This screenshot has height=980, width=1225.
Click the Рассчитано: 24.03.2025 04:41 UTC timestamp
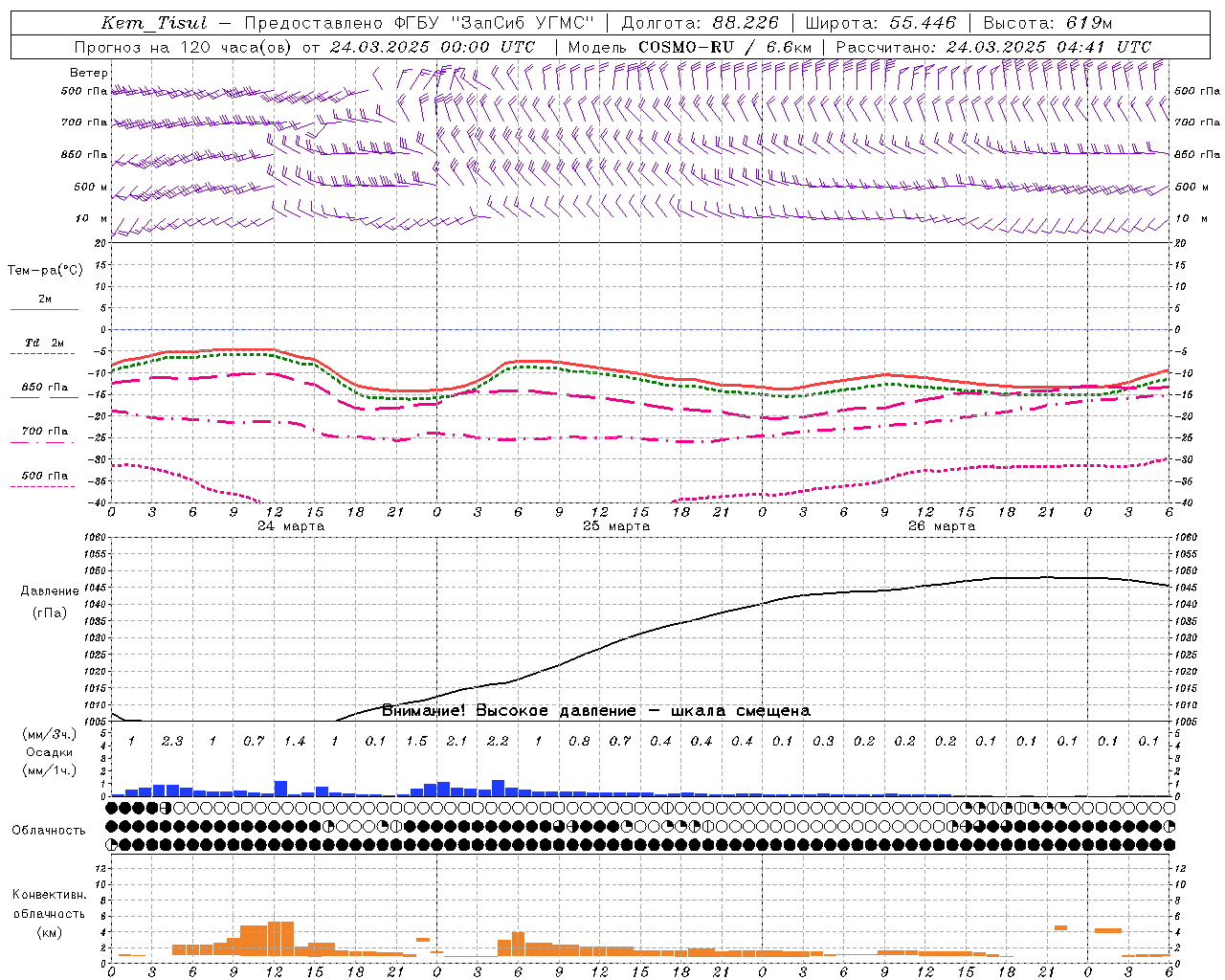(x=993, y=47)
